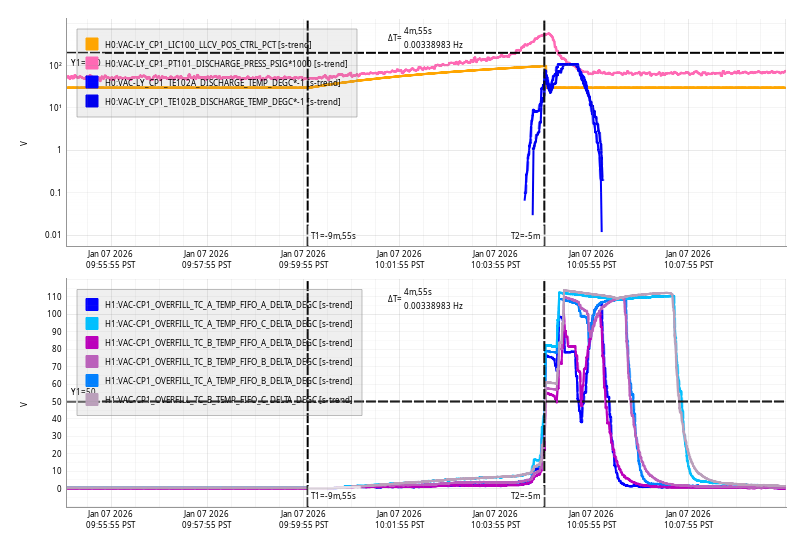Click the magenta TC_B_TEMP_FIFO_A legend swatch
Screen dimensions: 804x551
point(92,342)
